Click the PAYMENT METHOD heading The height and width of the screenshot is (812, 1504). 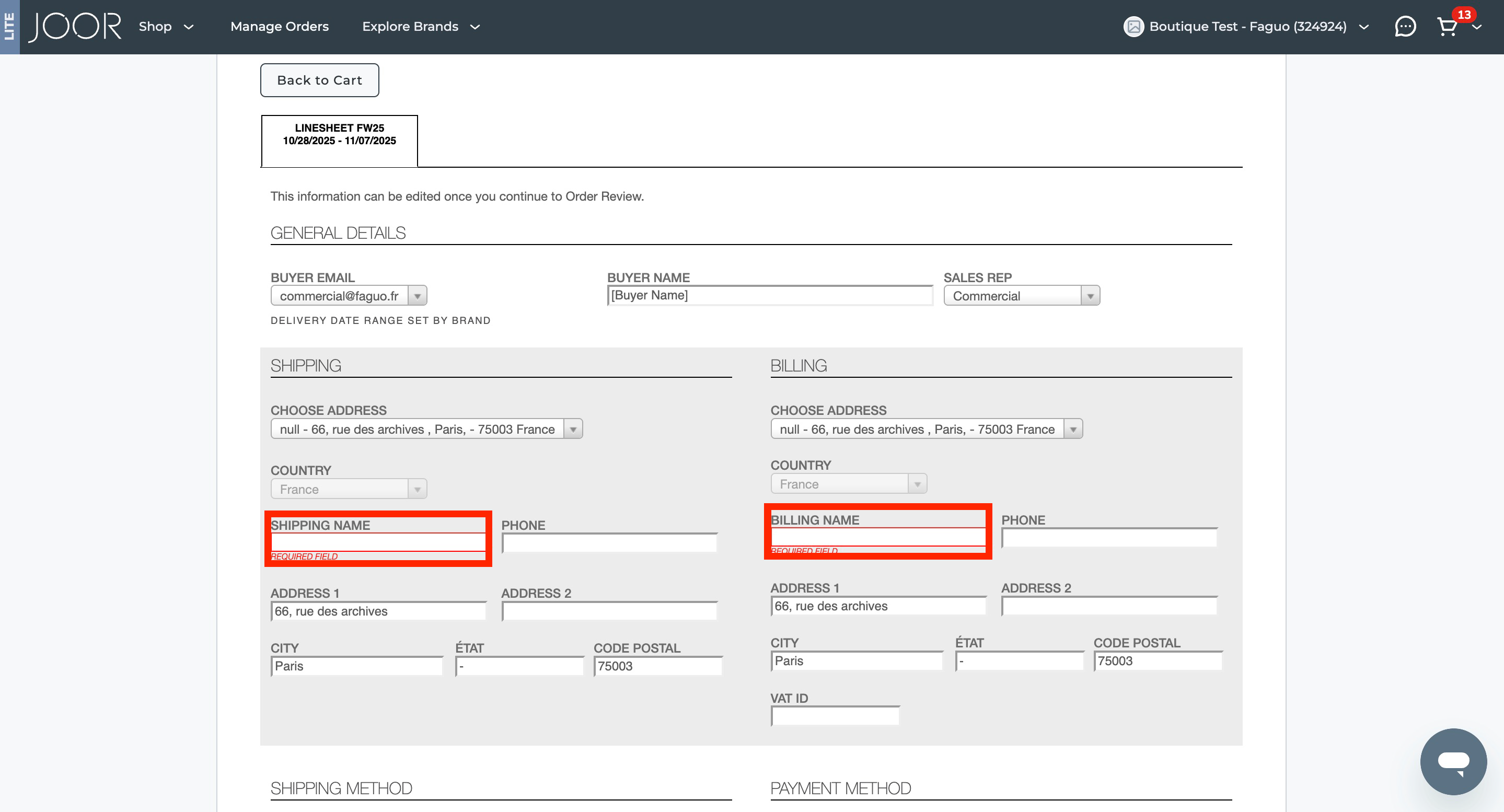coord(841,788)
